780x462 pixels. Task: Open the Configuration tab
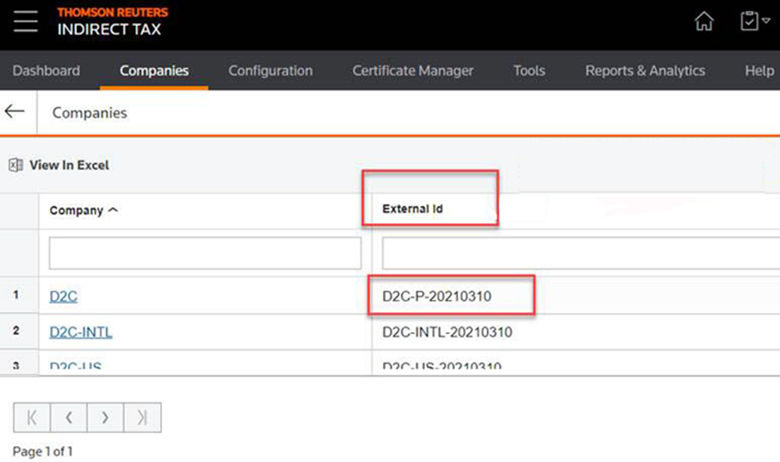[x=270, y=71]
